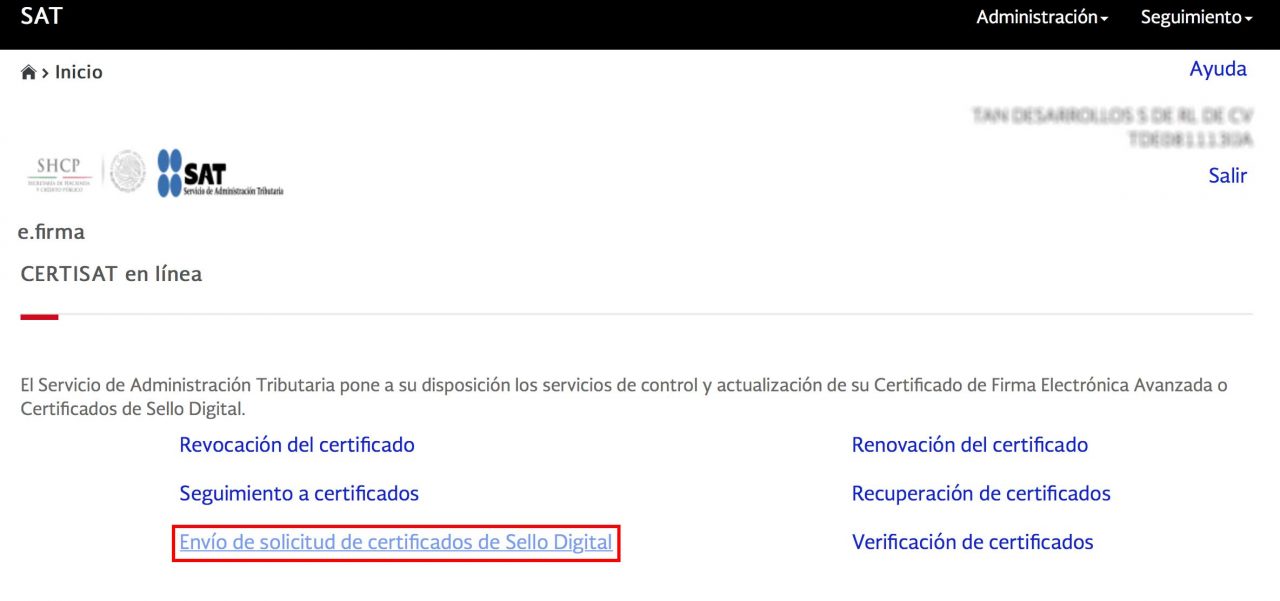This screenshot has height=601, width=1280.
Task: Open Revocación del certificado
Action: [x=297, y=445]
